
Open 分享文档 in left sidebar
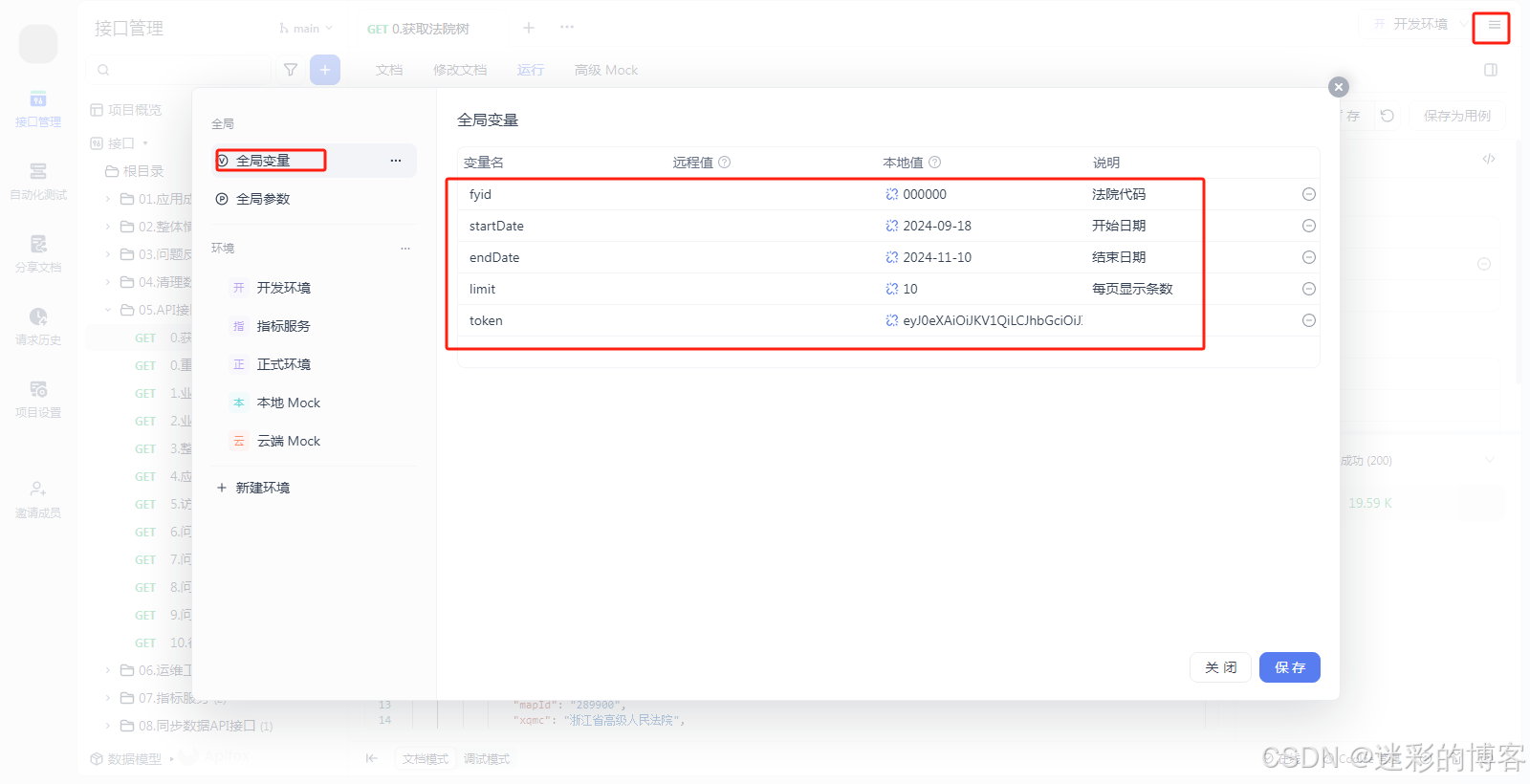38,254
